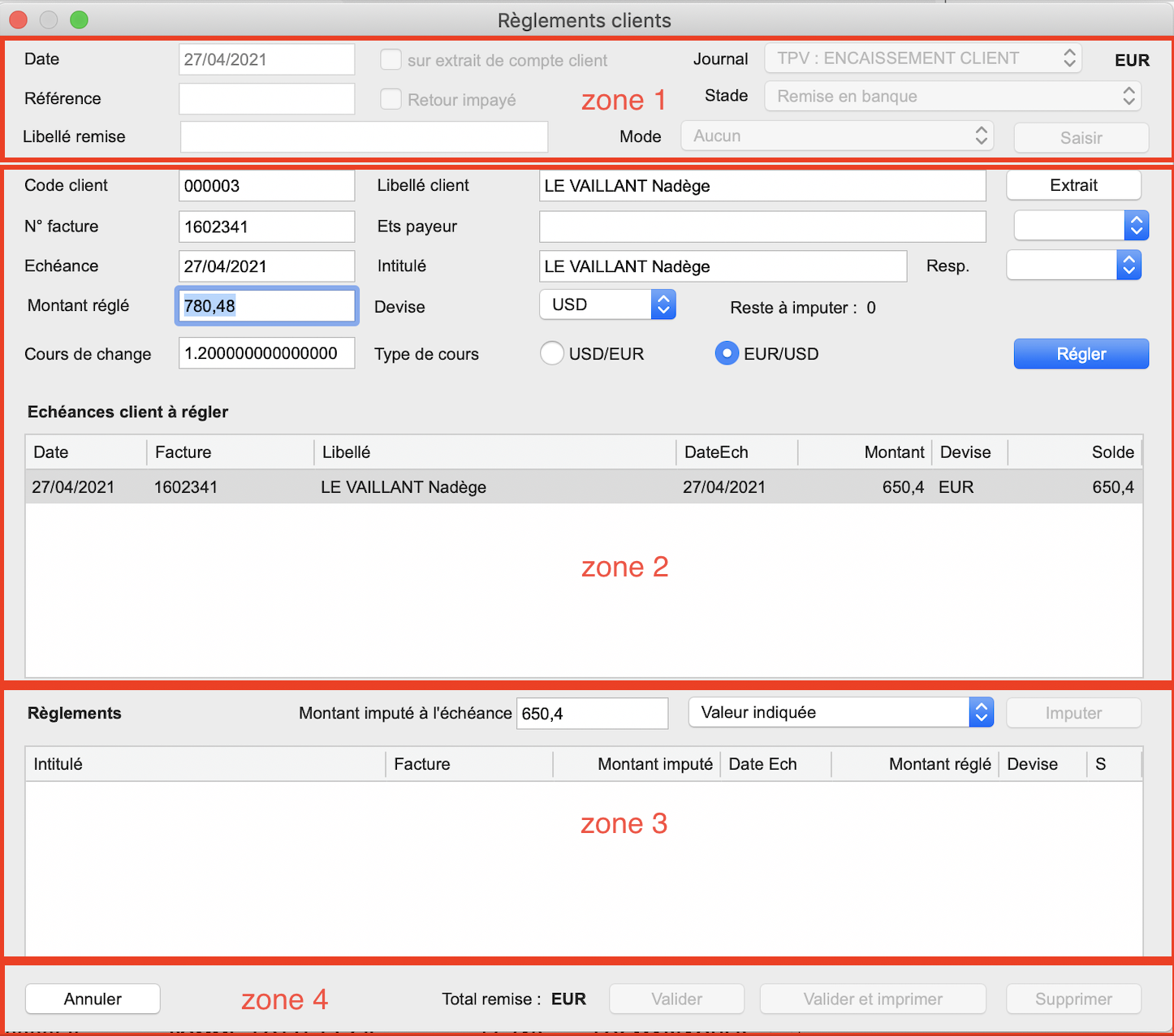This screenshot has height=1036, width=1174.
Task: Open the Stade dropdown
Action: pyautogui.click(x=952, y=97)
